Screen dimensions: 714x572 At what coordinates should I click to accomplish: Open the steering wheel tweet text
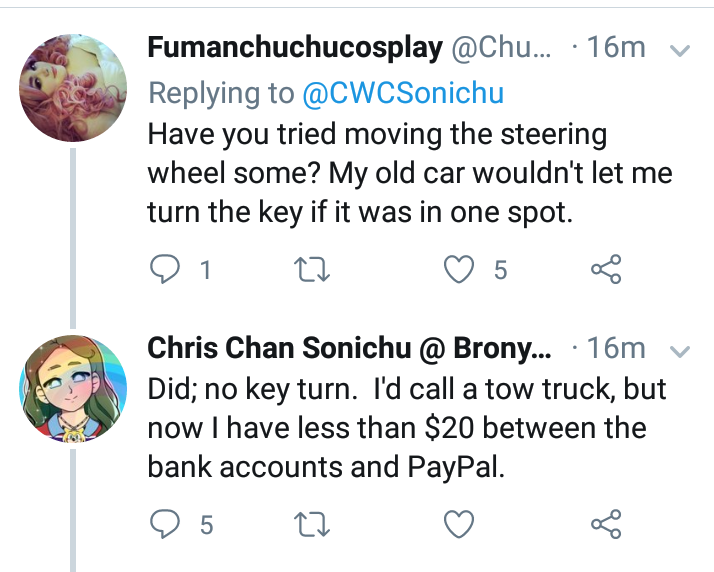(x=410, y=174)
